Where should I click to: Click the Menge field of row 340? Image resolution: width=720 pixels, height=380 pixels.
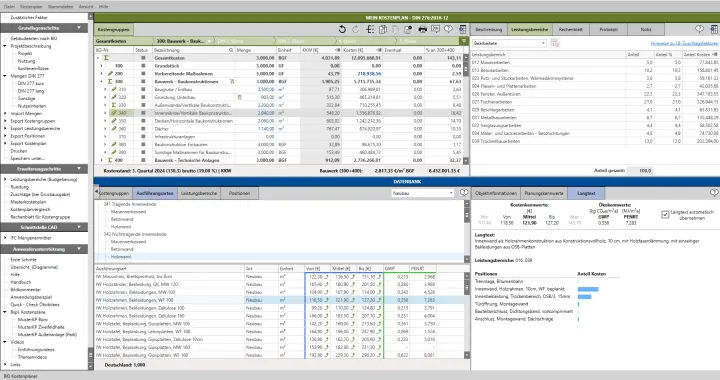pyautogui.click(x=256, y=113)
